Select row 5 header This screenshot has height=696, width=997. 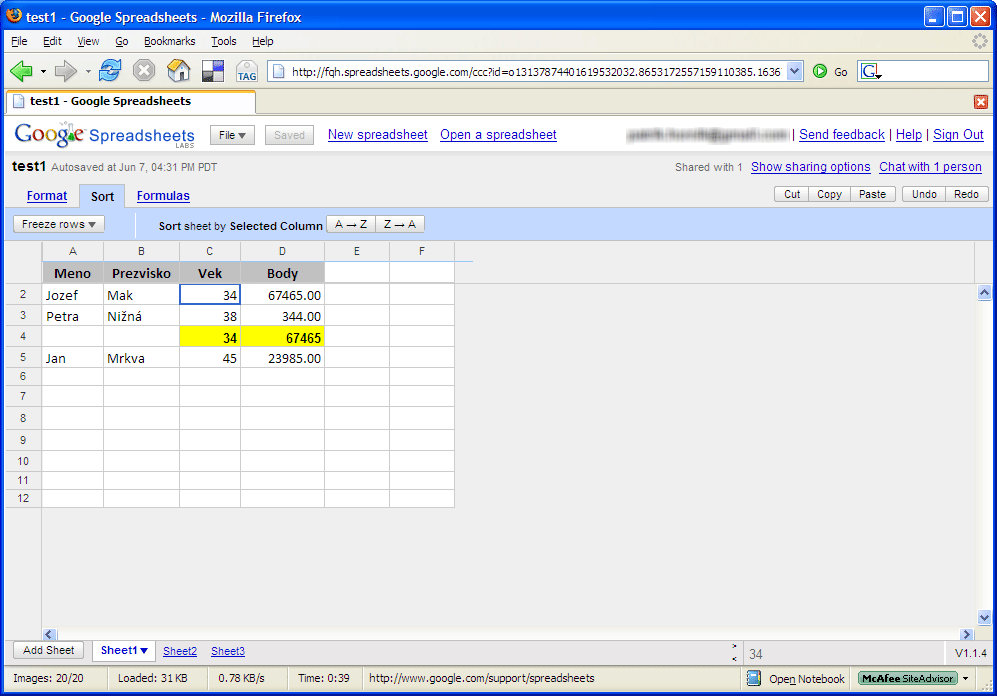click(x=23, y=357)
